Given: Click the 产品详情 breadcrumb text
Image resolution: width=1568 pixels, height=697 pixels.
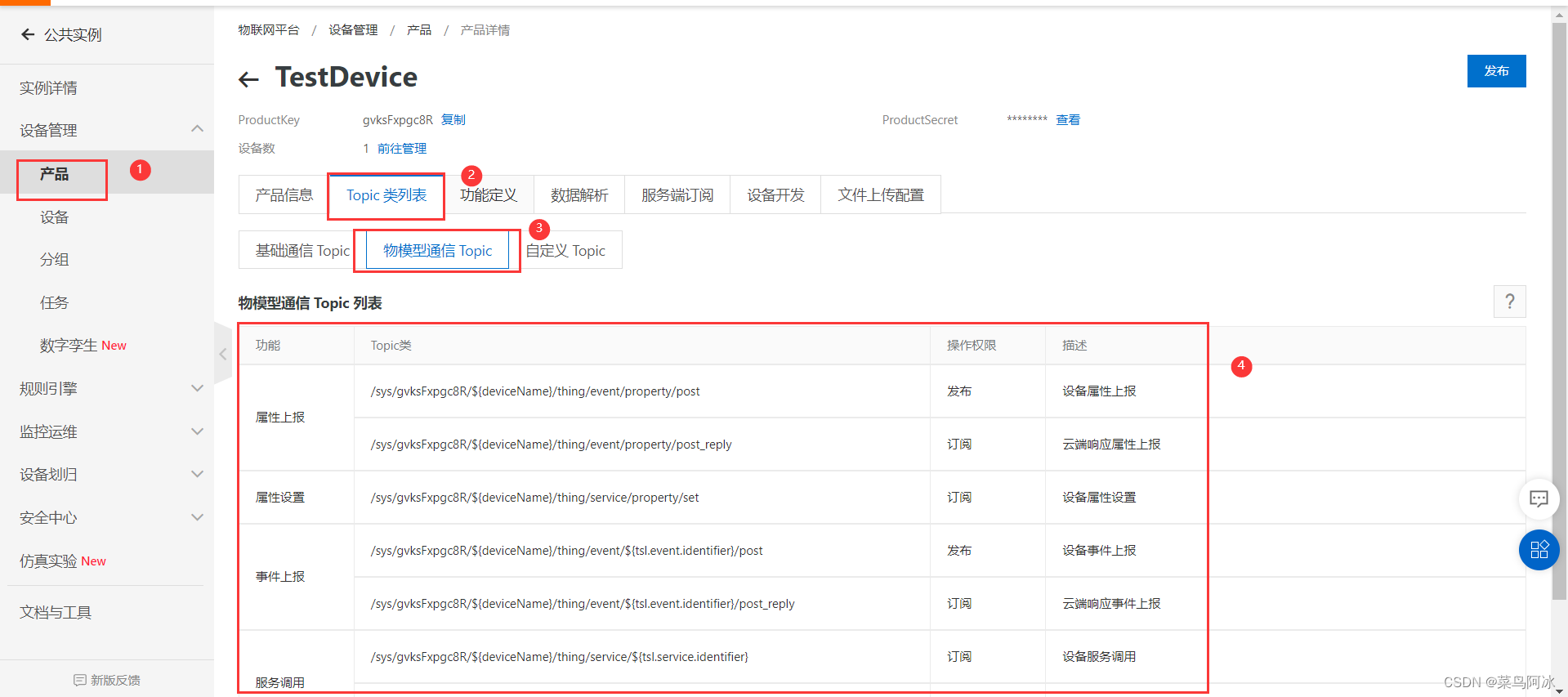Looking at the screenshot, I should coord(485,29).
